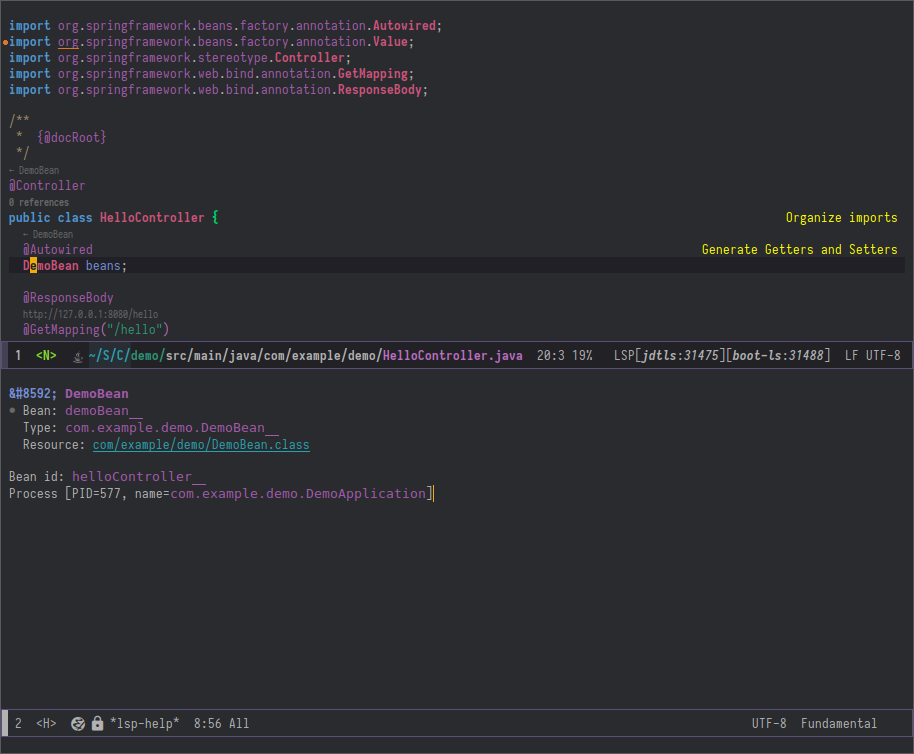This screenshot has width=914, height=754.
Task: Click the com.example.demo.DemoBean type value
Action: (165, 428)
